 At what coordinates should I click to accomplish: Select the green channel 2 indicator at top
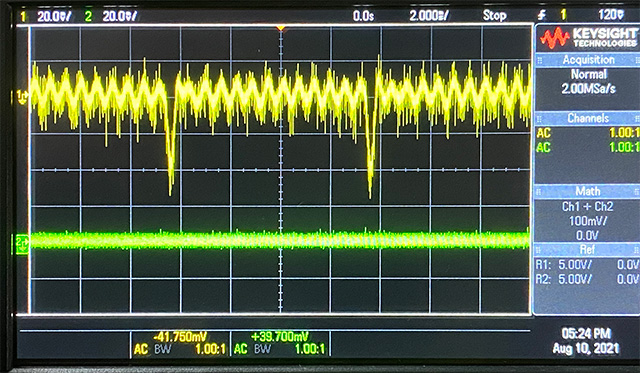coord(88,16)
